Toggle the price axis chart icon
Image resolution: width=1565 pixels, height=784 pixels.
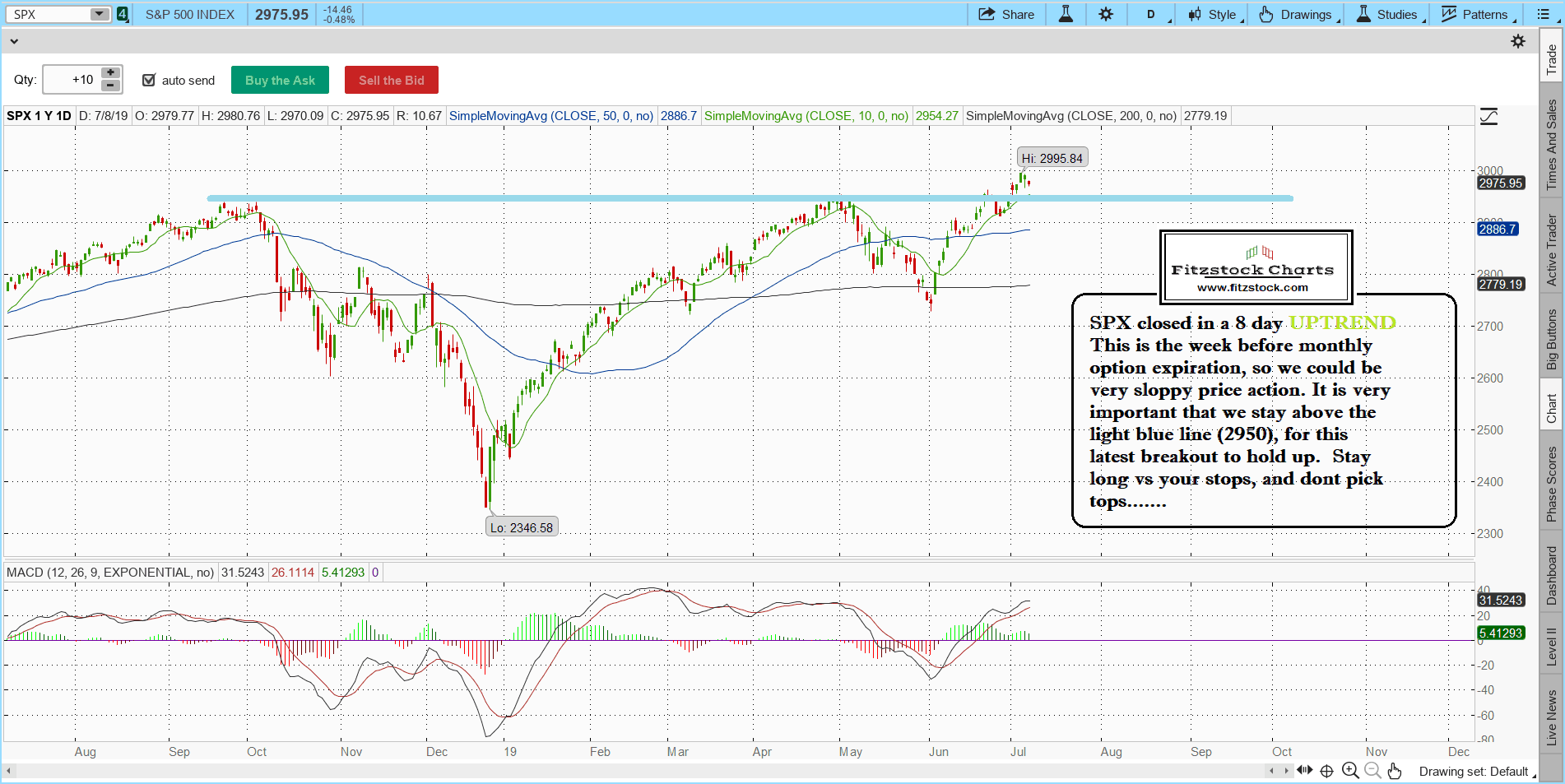[x=1488, y=117]
